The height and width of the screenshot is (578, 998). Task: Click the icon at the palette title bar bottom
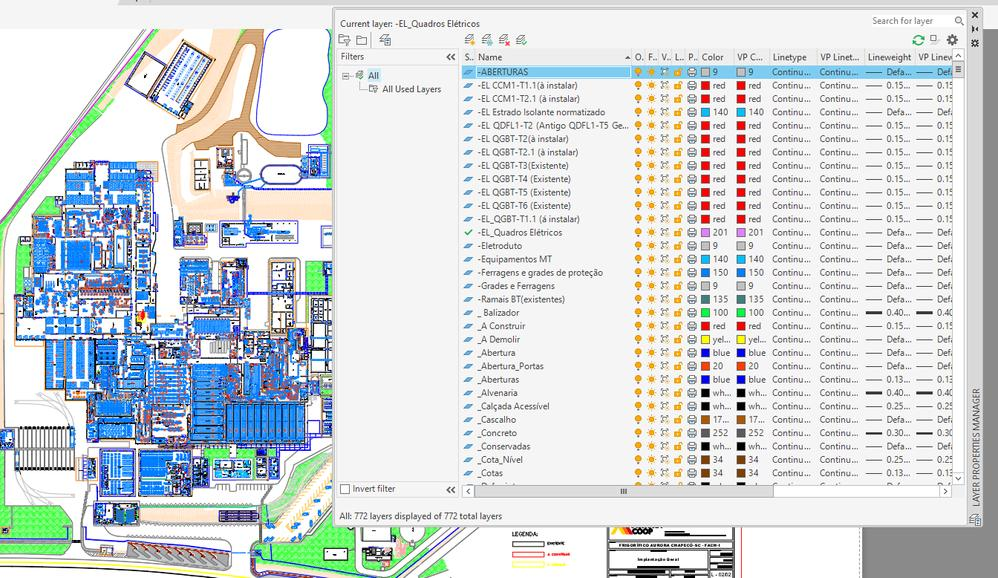click(974, 520)
